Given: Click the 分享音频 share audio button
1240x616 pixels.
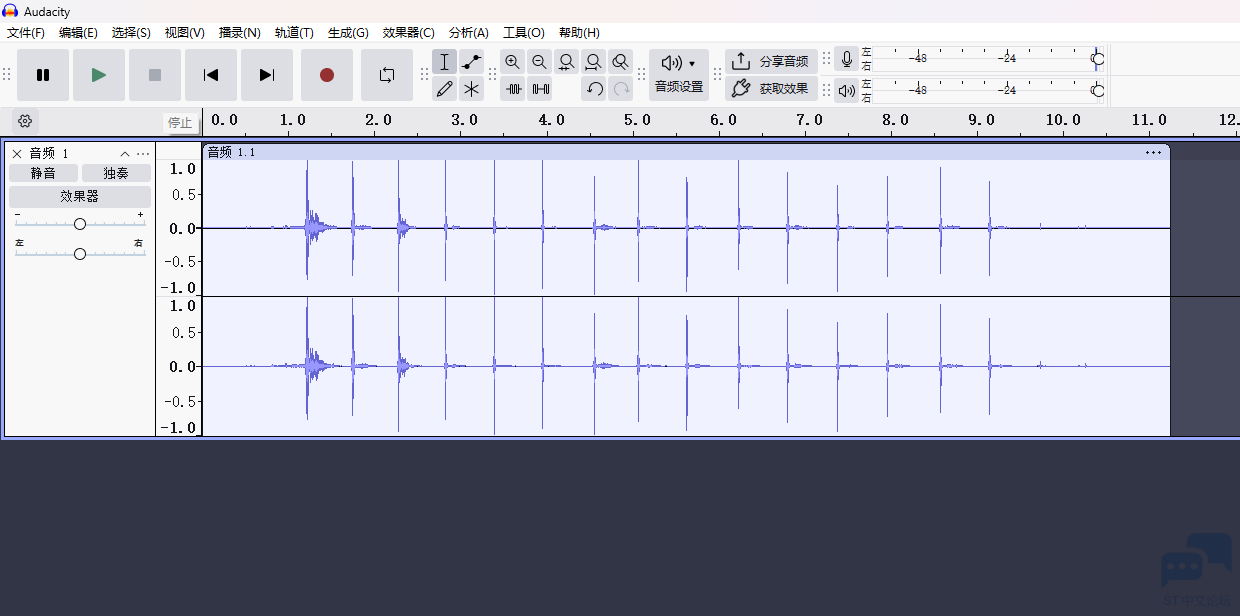Looking at the screenshot, I should [771, 61].
